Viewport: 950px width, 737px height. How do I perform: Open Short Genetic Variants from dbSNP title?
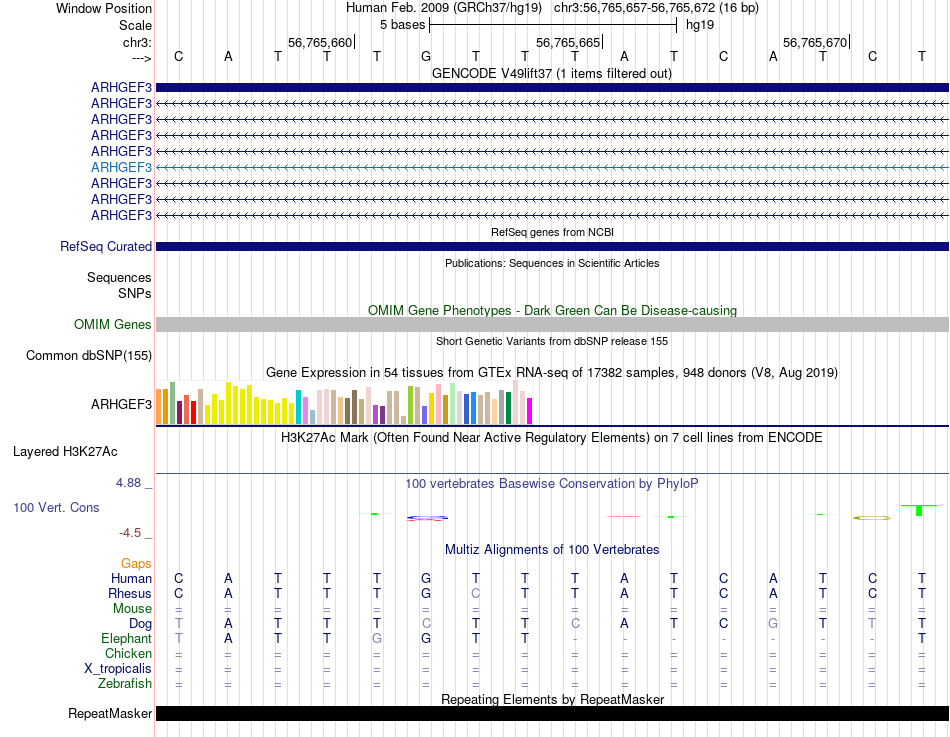click(x=552, y=341)
